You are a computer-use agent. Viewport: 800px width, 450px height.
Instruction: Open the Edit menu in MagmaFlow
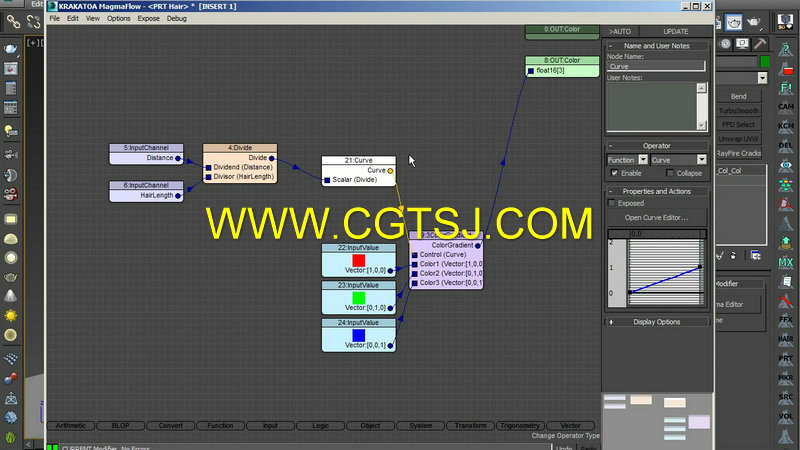(73, 18)
